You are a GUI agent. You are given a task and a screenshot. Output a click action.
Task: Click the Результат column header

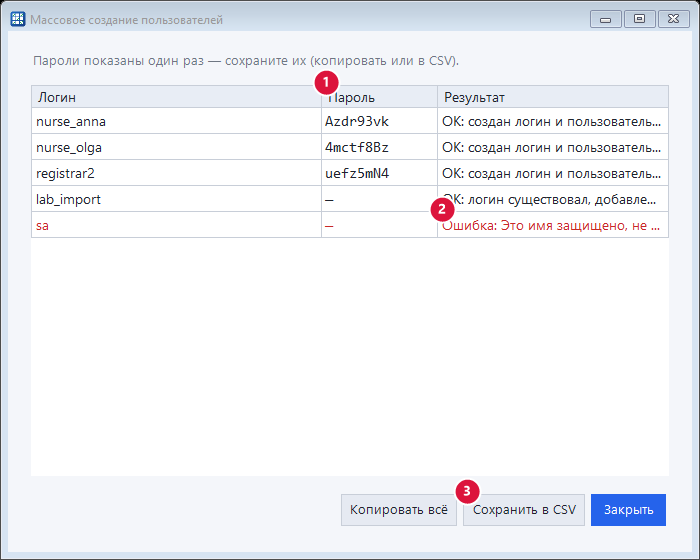point(553,97)
